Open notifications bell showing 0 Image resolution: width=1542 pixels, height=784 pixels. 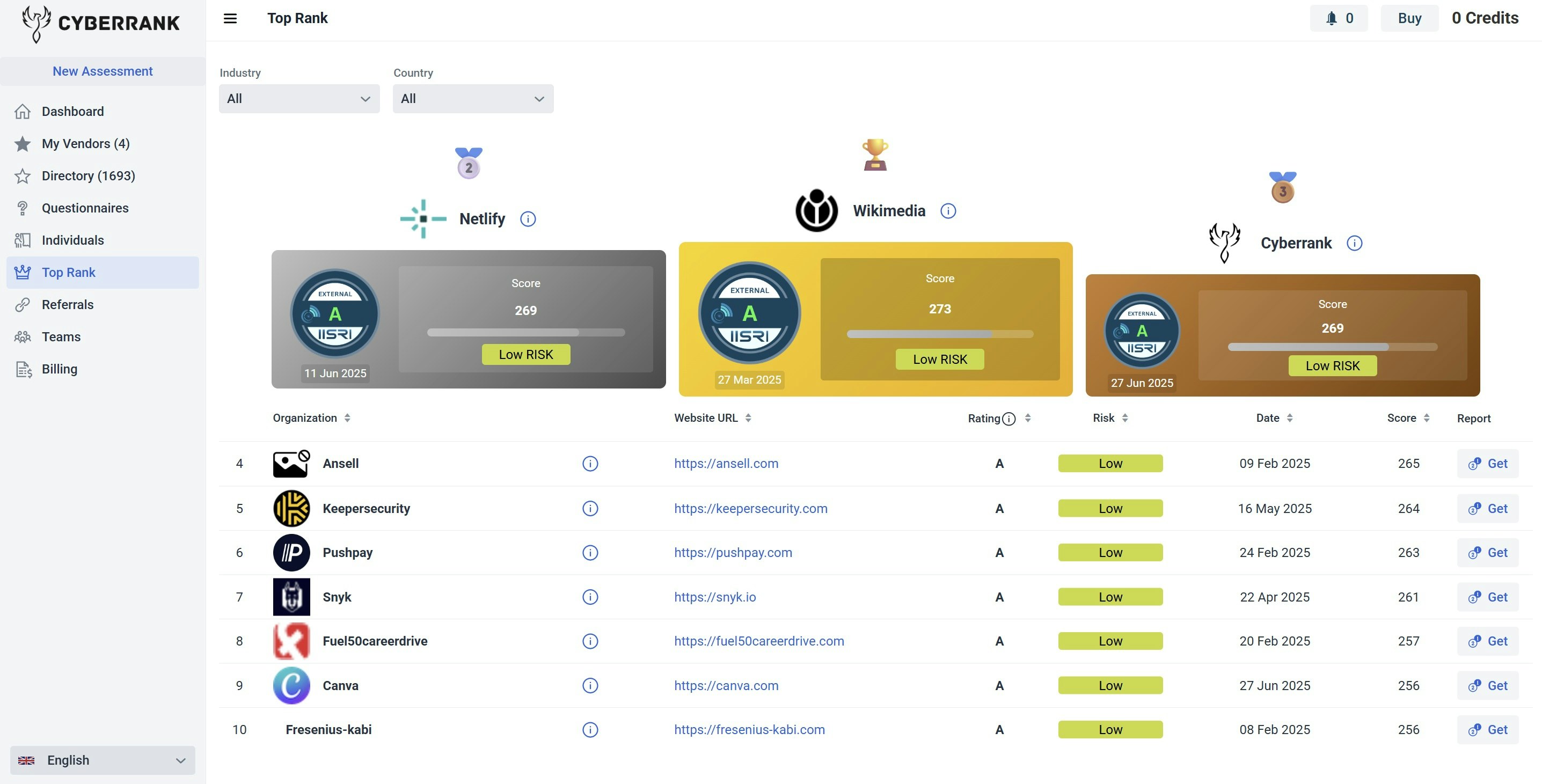(x=1339, y=19)
